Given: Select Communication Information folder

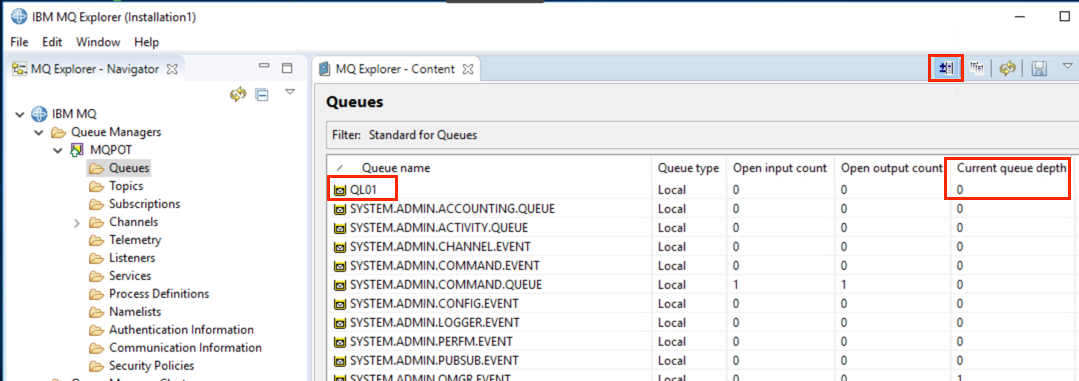Looking at the screenshot, I should coord(185,347).
